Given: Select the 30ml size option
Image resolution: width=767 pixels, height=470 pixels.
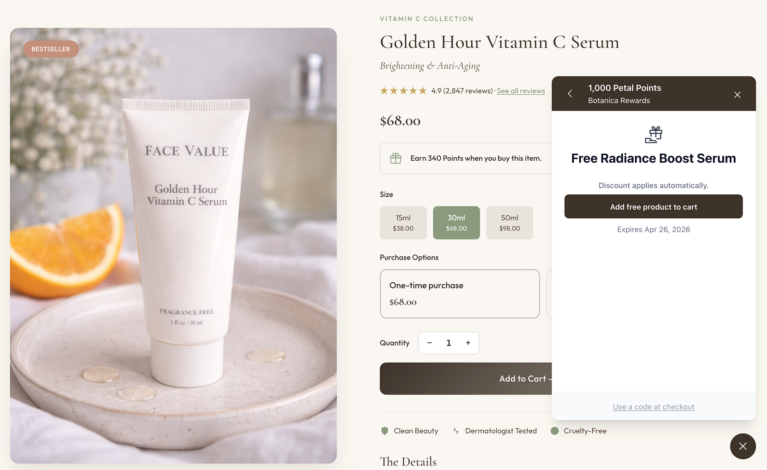Looking at the screenshot, I should [x=456, y=223].
